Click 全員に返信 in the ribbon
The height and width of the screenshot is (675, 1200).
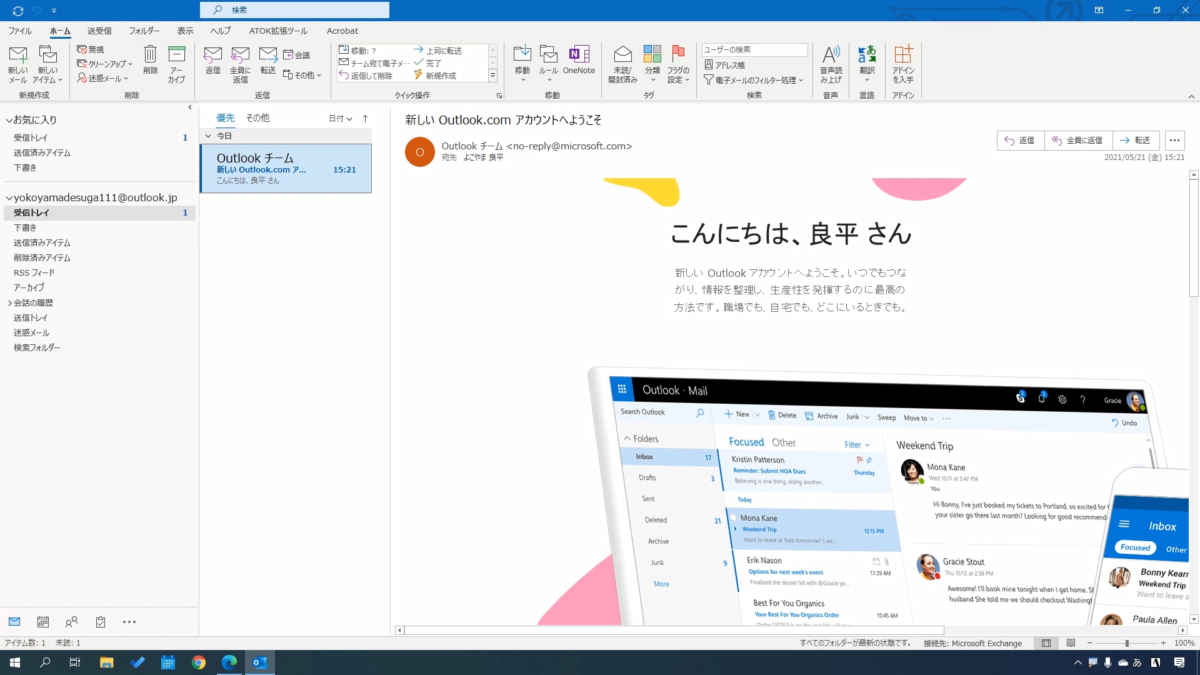point(240,64)
